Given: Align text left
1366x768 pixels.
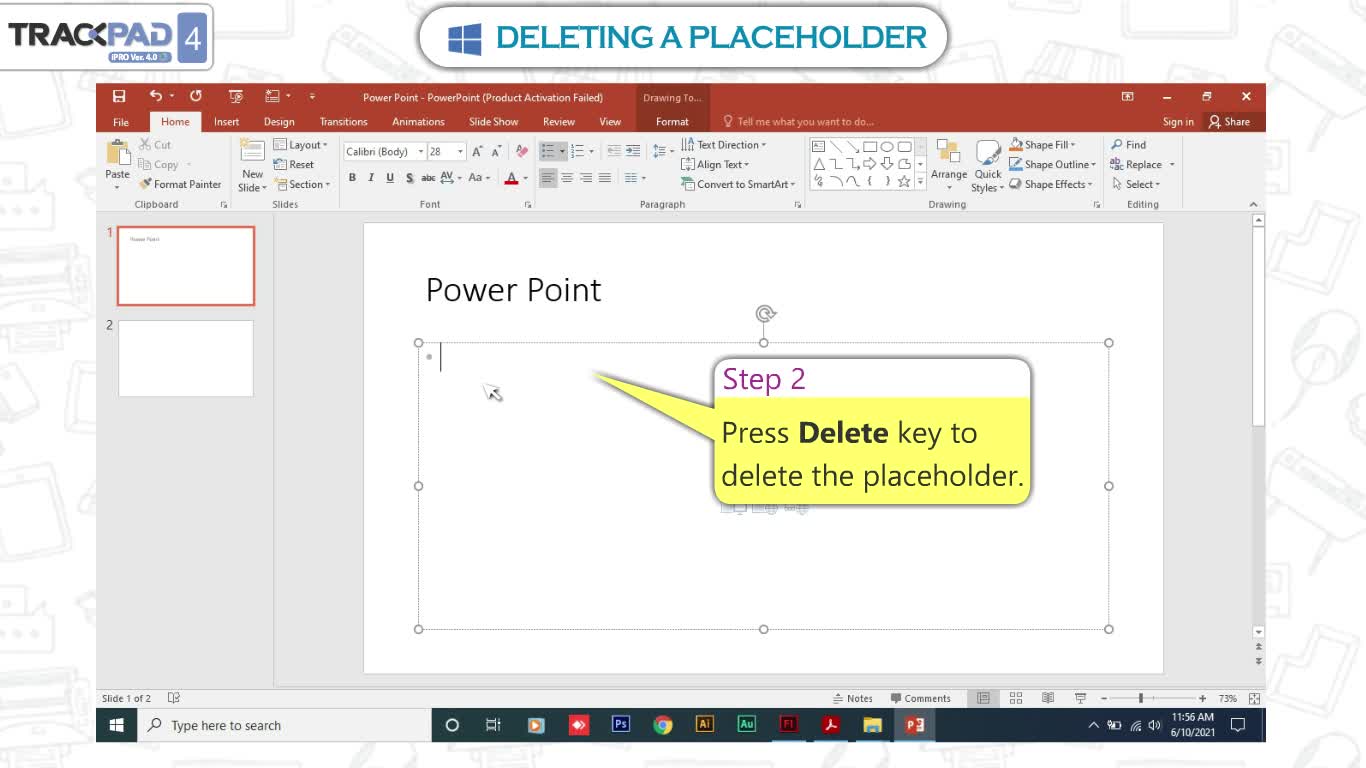Looking at the screenshot, I should point(548,178).
